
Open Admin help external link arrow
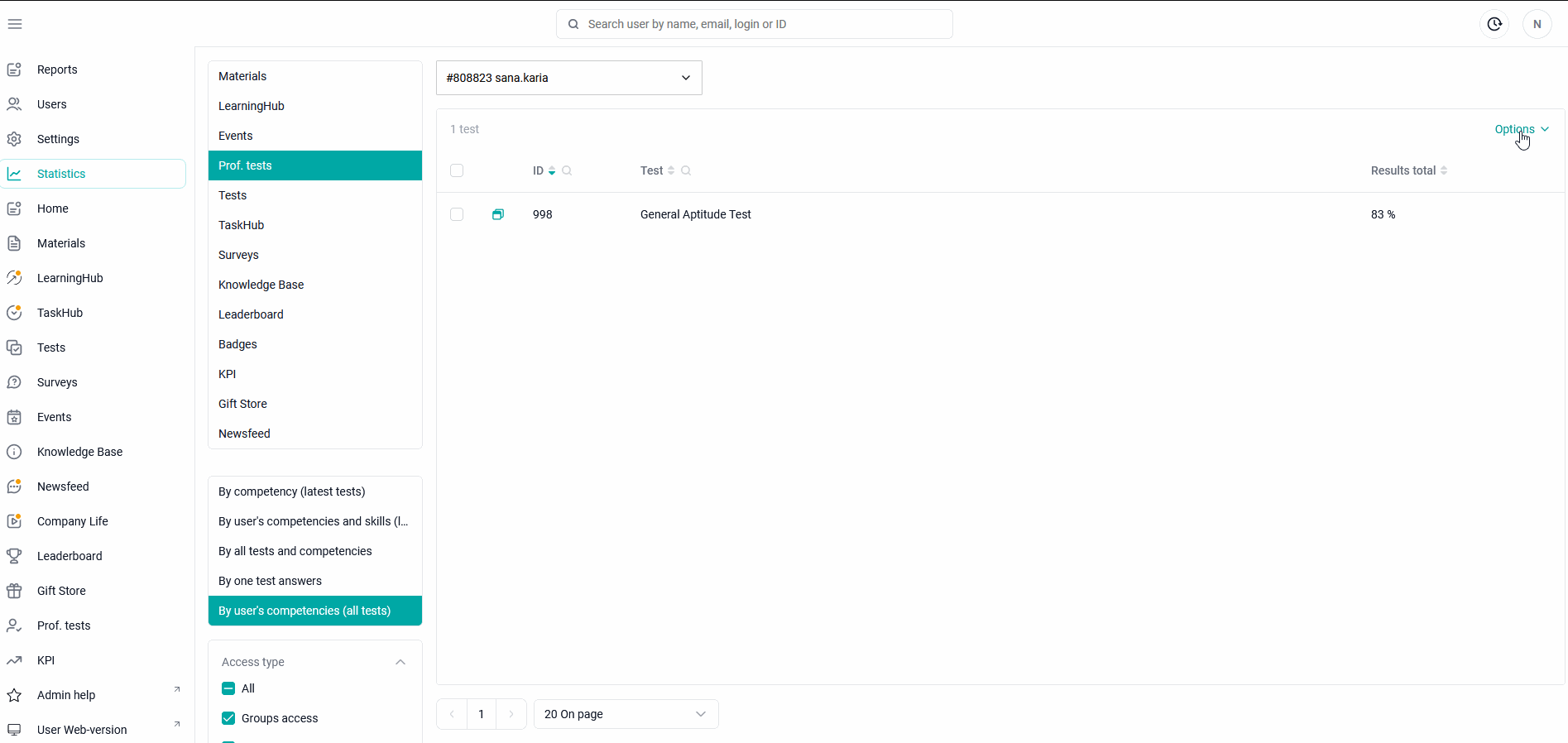[x=176, y=689]
